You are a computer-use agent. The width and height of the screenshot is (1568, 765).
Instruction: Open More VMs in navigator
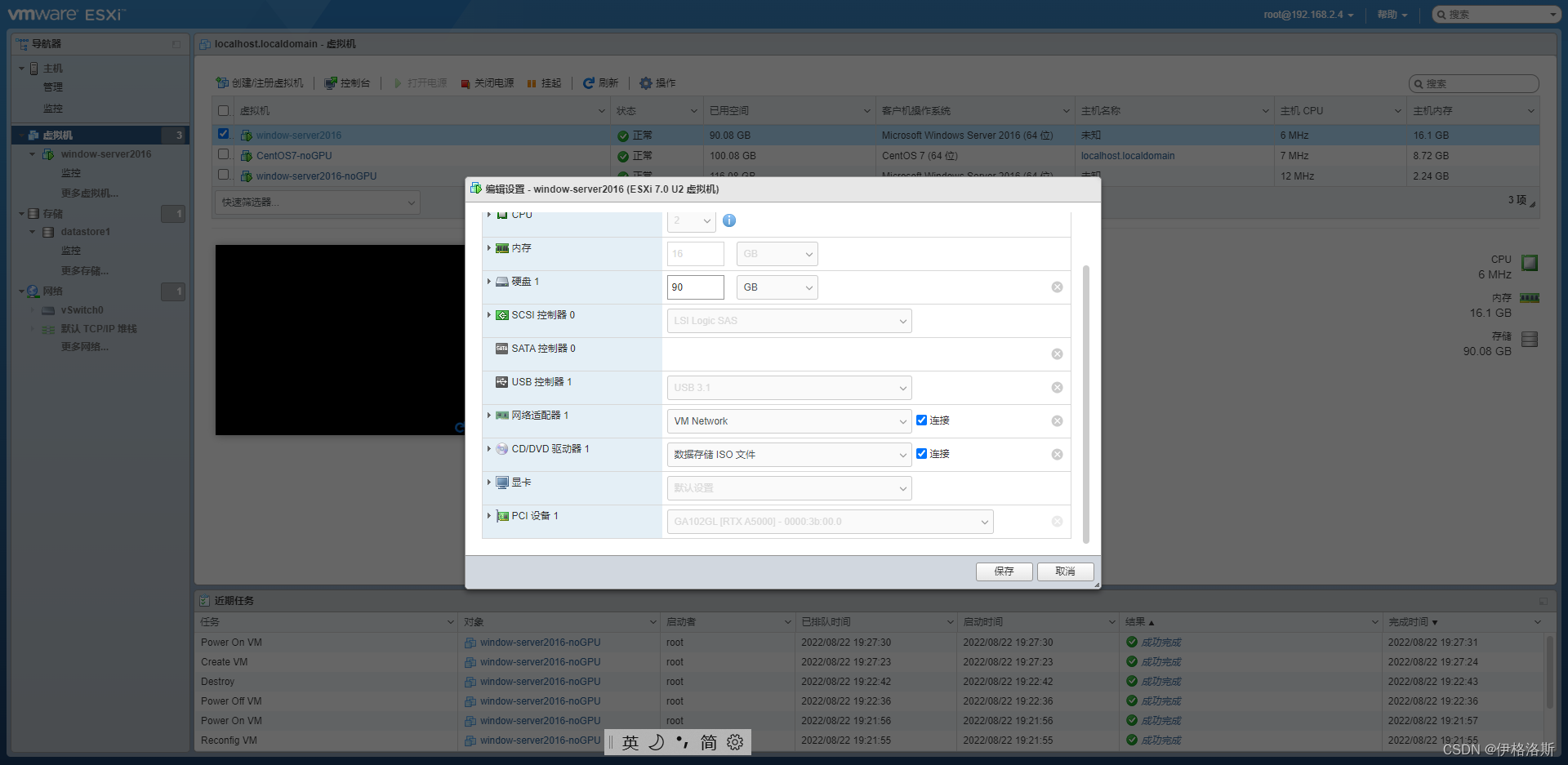point(90,193)
